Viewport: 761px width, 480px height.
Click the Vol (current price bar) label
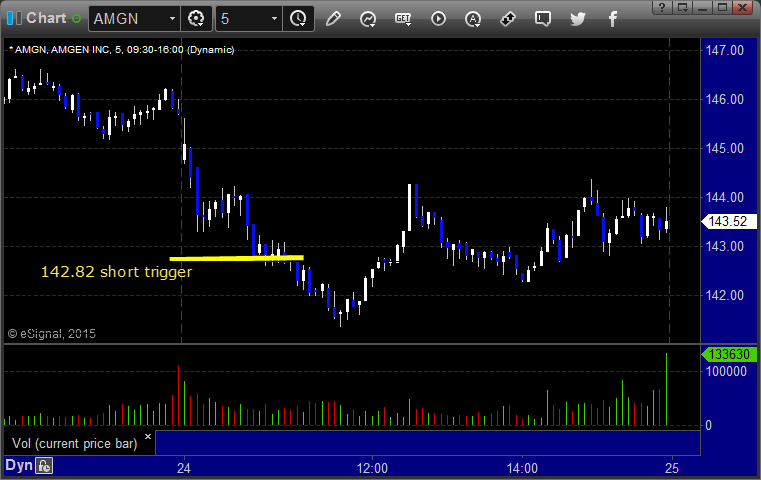pyautogui.click(x=75, y=443)
